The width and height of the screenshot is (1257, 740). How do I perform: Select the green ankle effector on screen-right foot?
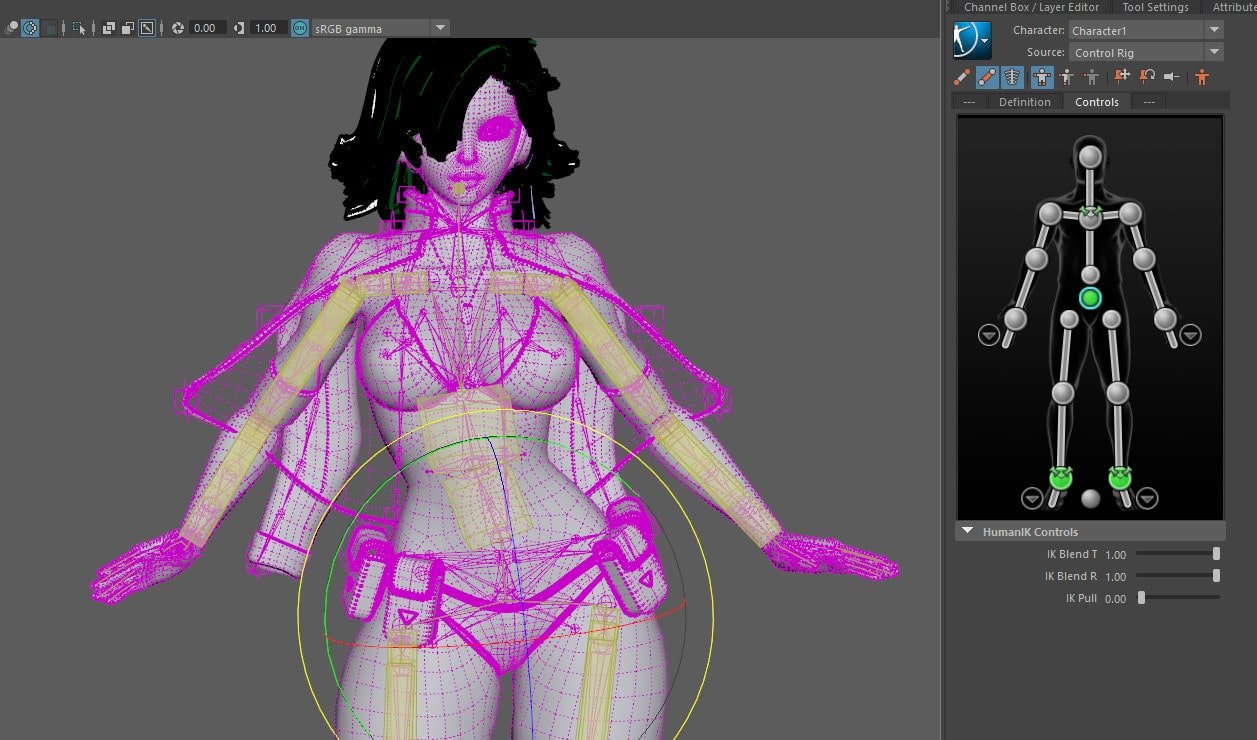tap(1119, 477)
